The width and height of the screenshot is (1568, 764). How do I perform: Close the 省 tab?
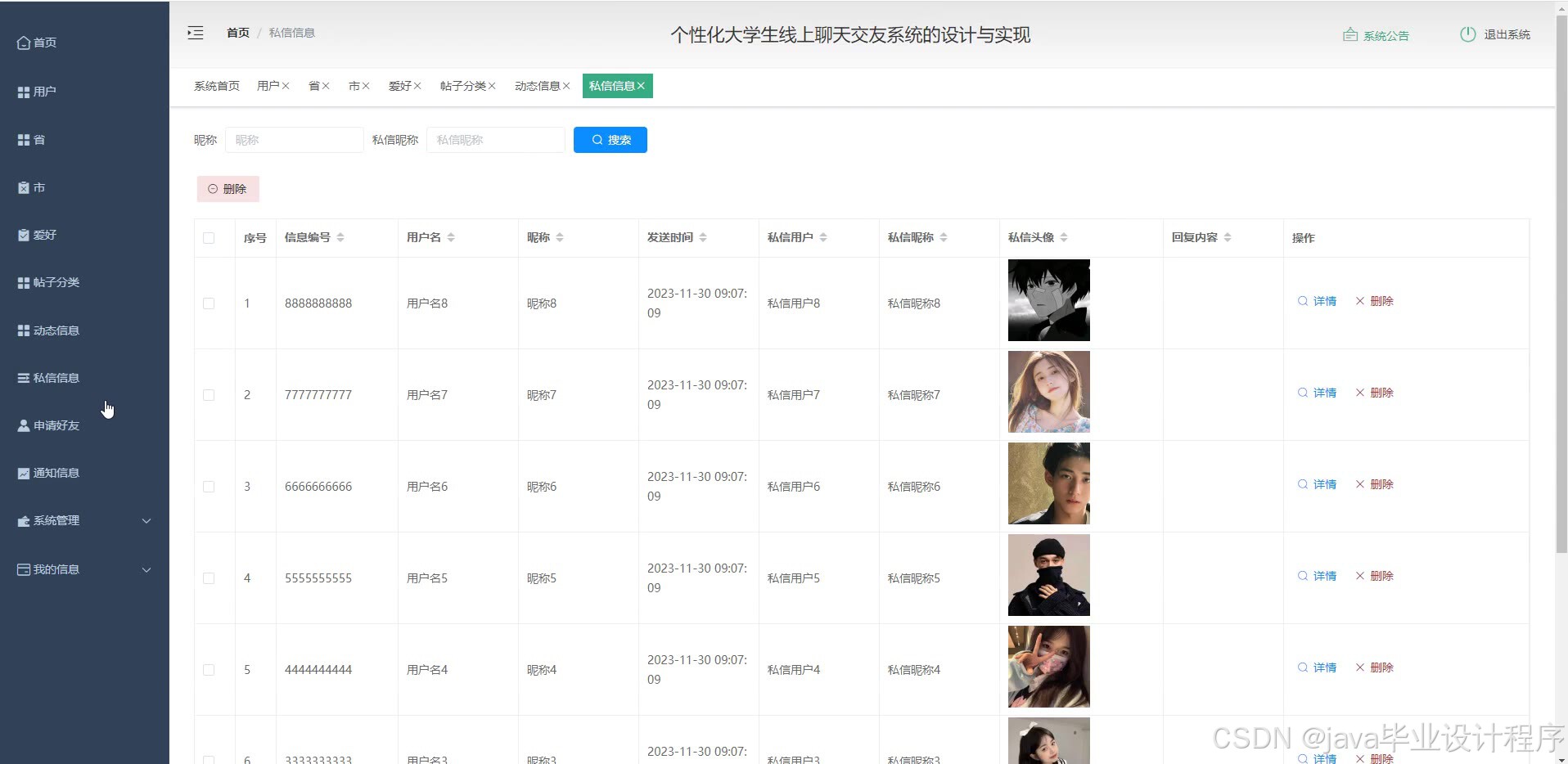click(326, 86)
